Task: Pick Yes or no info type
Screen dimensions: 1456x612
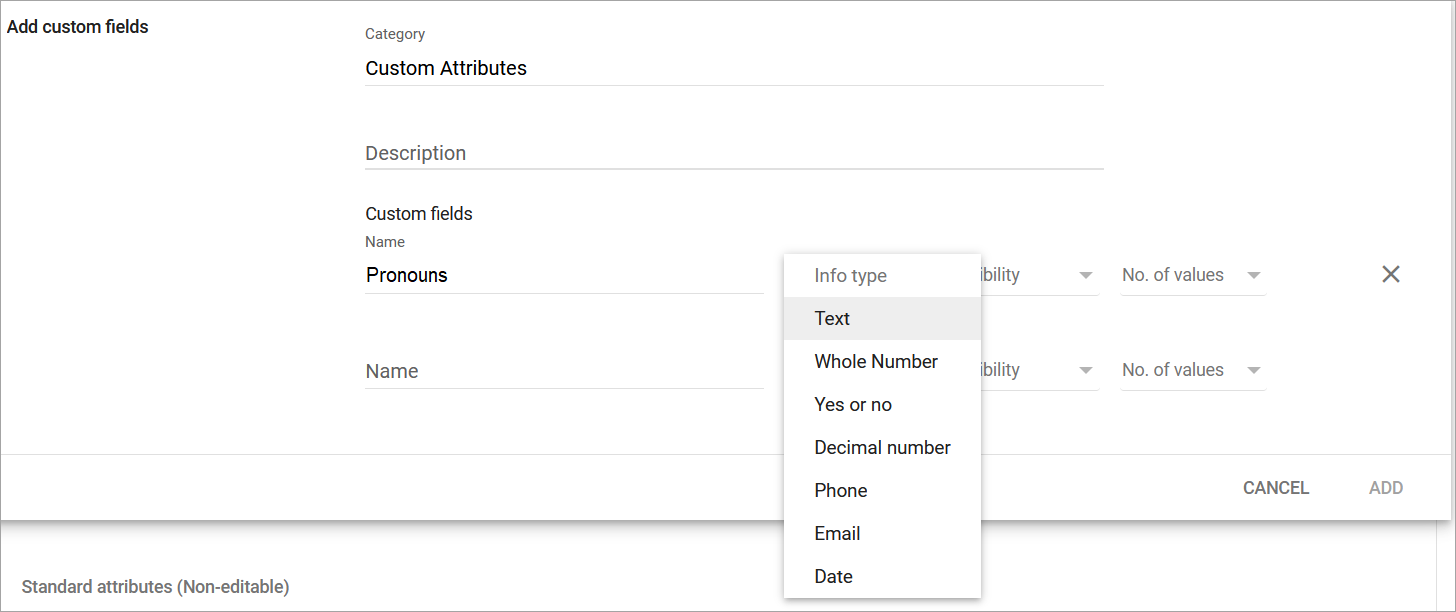Action: [853, 405]
